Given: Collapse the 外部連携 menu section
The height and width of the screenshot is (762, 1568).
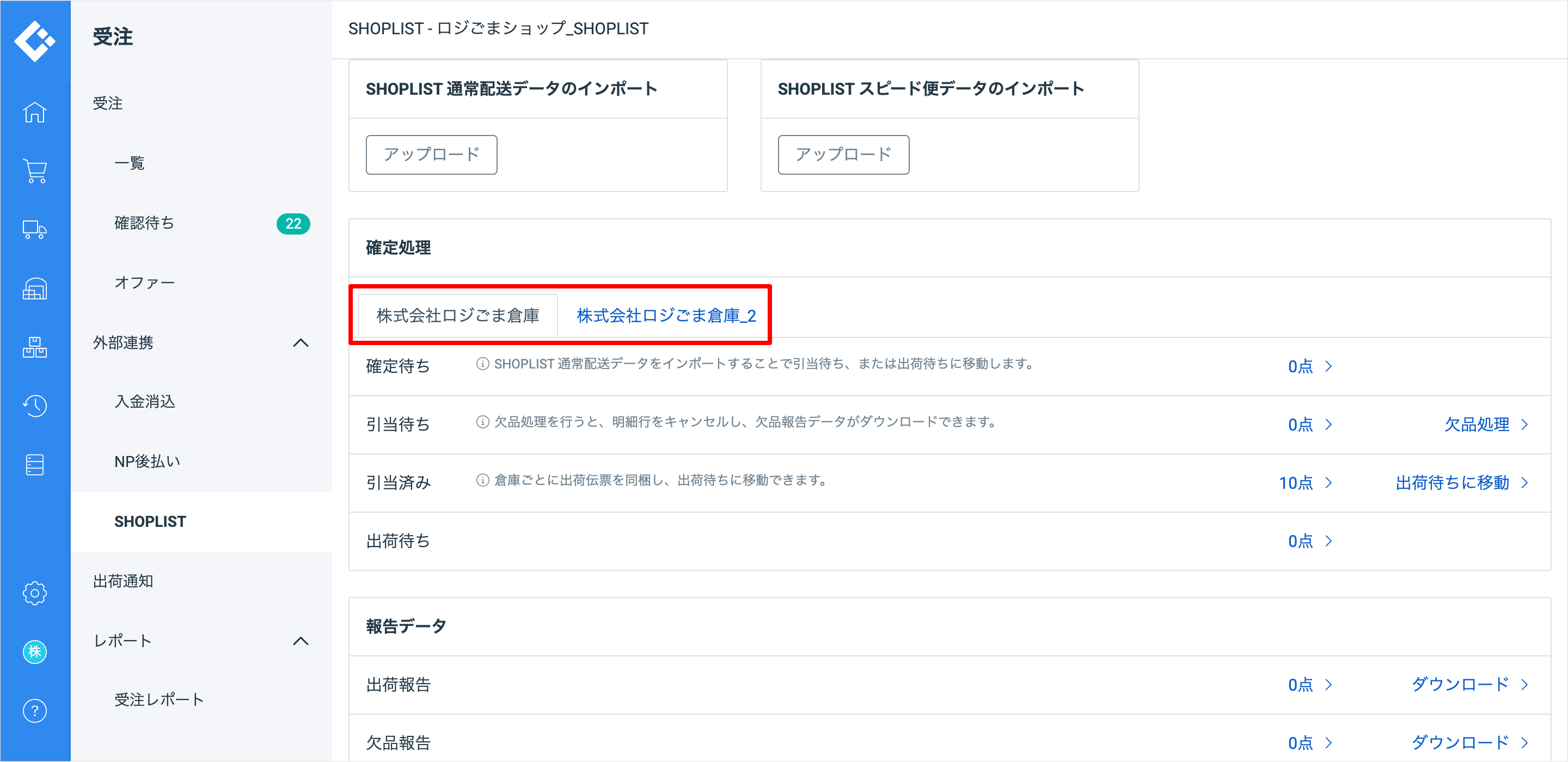Looking at the screenshot, I should click(301, 343).
